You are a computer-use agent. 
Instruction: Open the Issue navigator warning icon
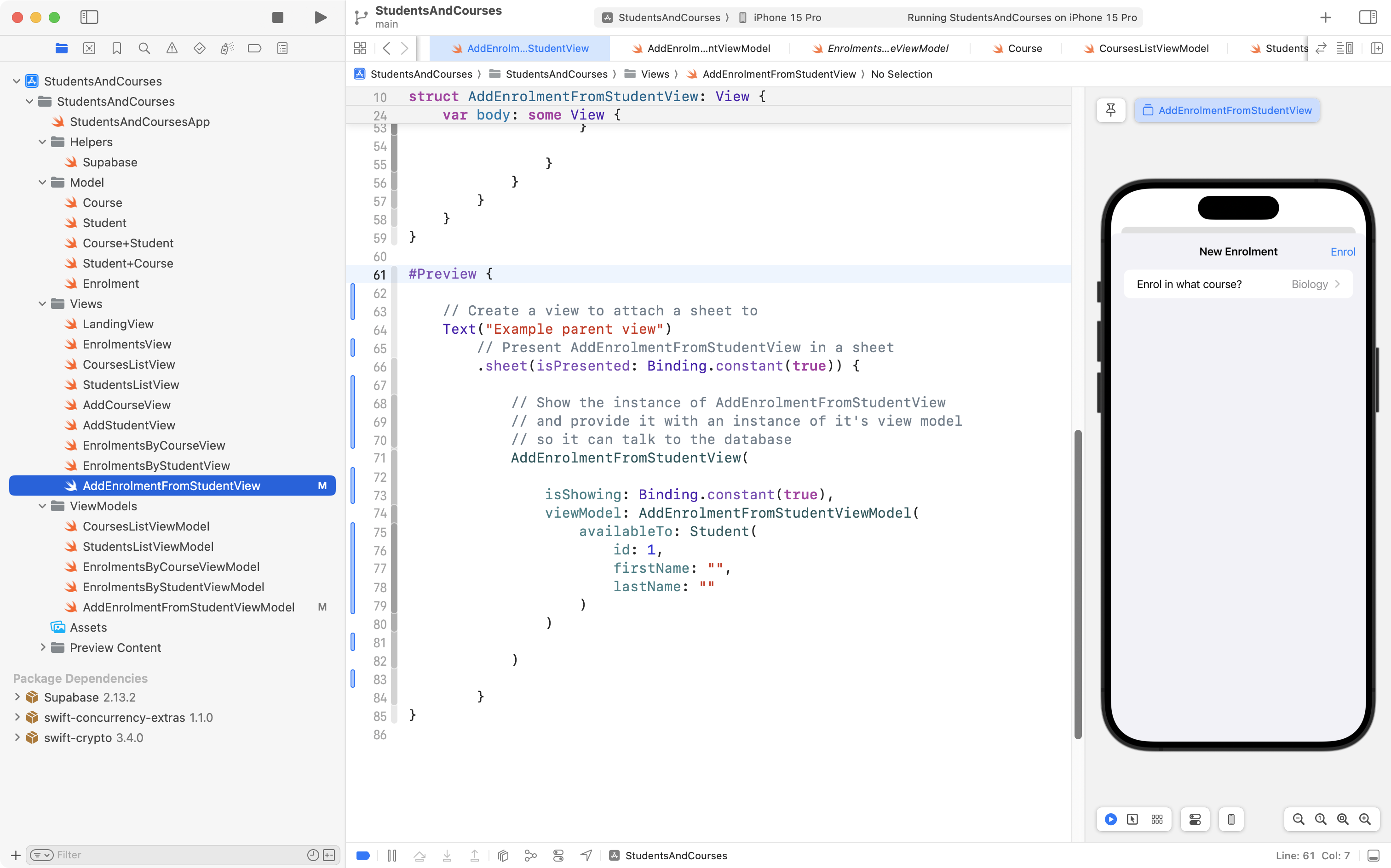(x=172, y=49)
